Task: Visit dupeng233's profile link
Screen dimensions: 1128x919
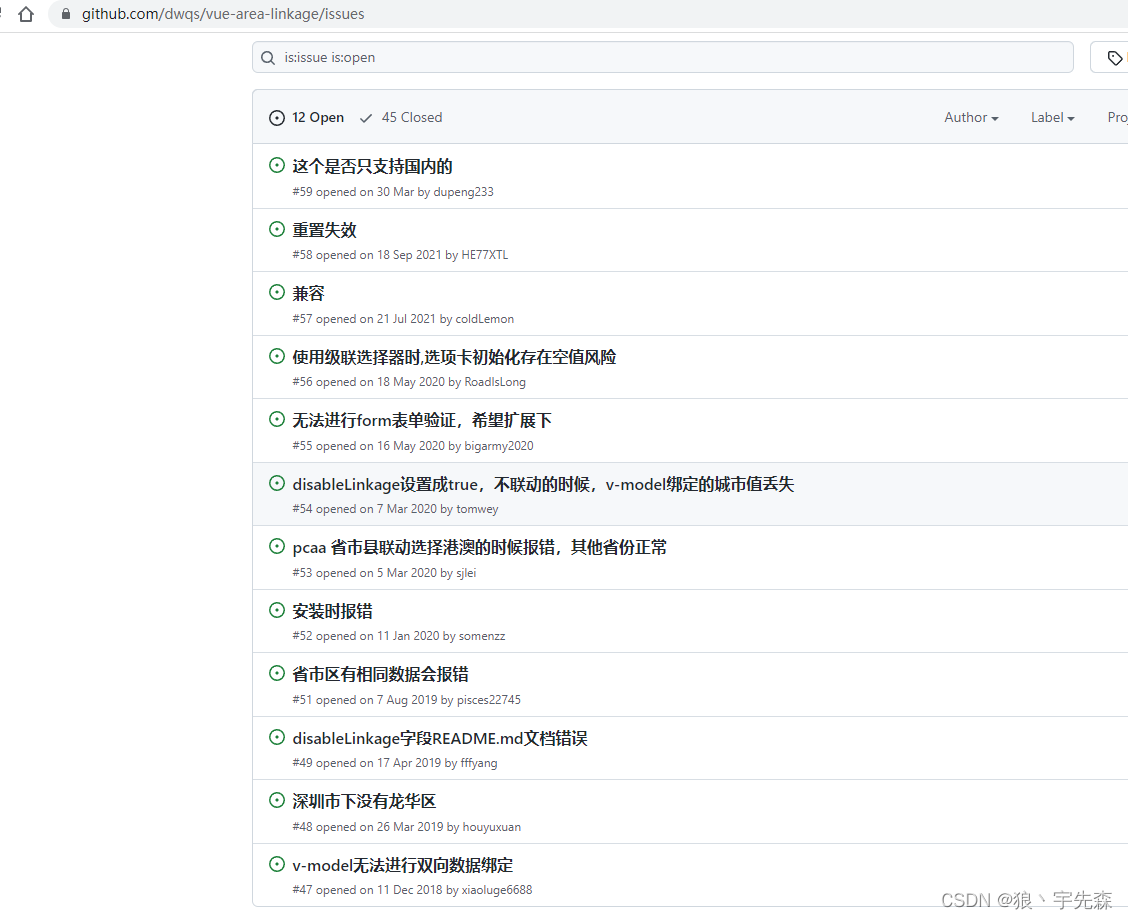Action: coord(463,191)
